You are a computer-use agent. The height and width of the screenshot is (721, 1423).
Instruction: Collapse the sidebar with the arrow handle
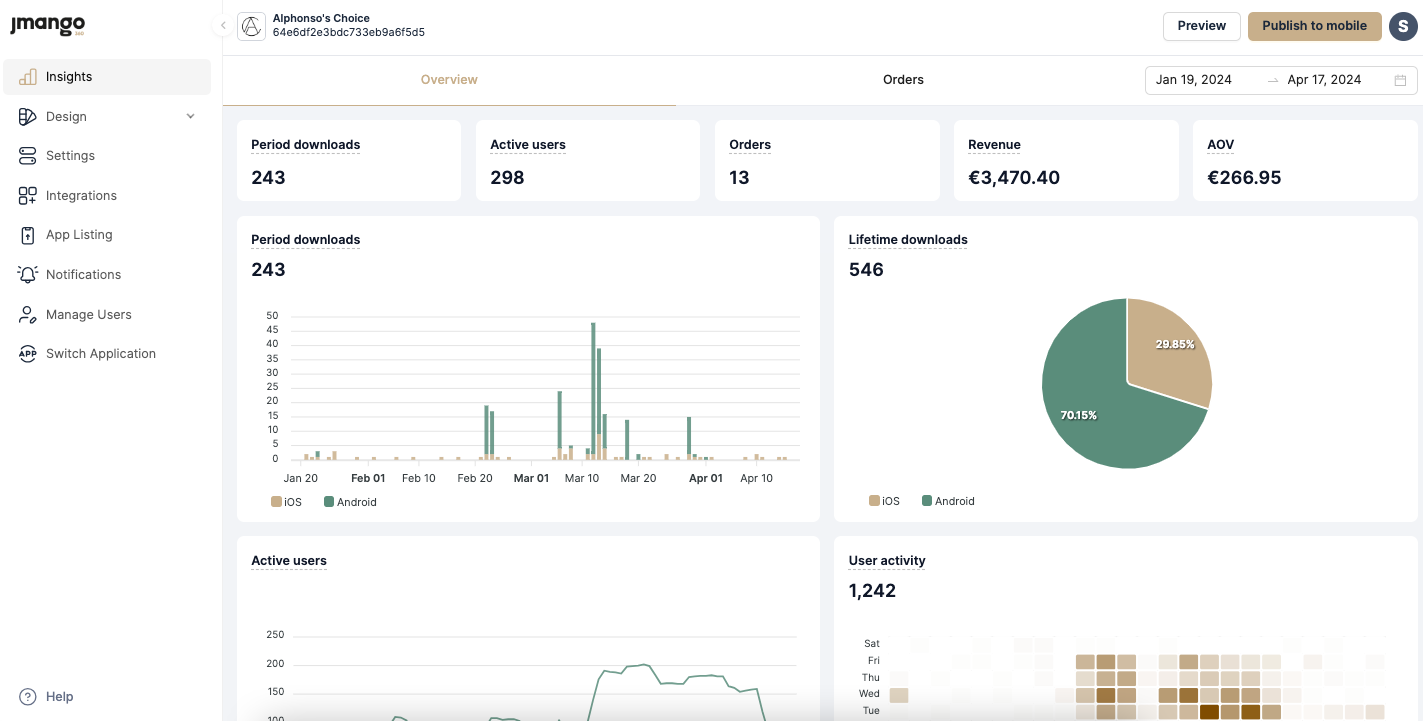(x=223, y=26)
